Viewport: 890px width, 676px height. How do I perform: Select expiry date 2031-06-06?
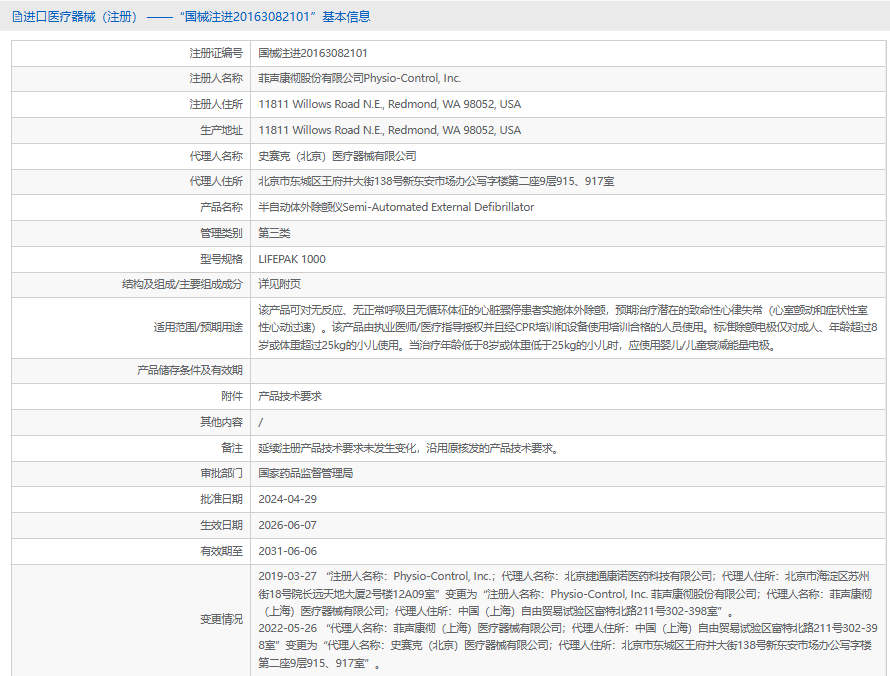[x=287, y=552]
